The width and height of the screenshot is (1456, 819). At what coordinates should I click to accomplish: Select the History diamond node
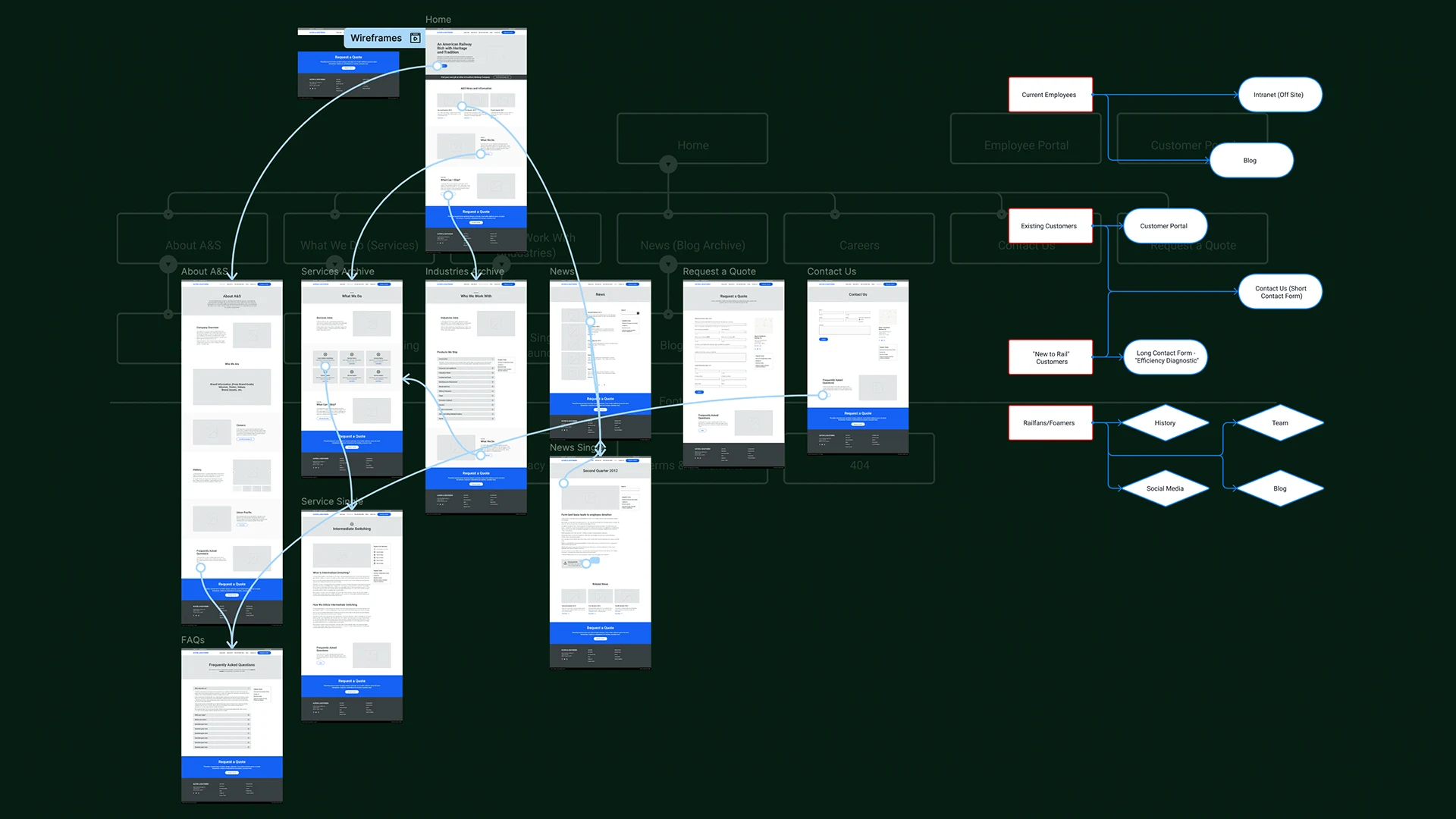[x=1164, y=423]
